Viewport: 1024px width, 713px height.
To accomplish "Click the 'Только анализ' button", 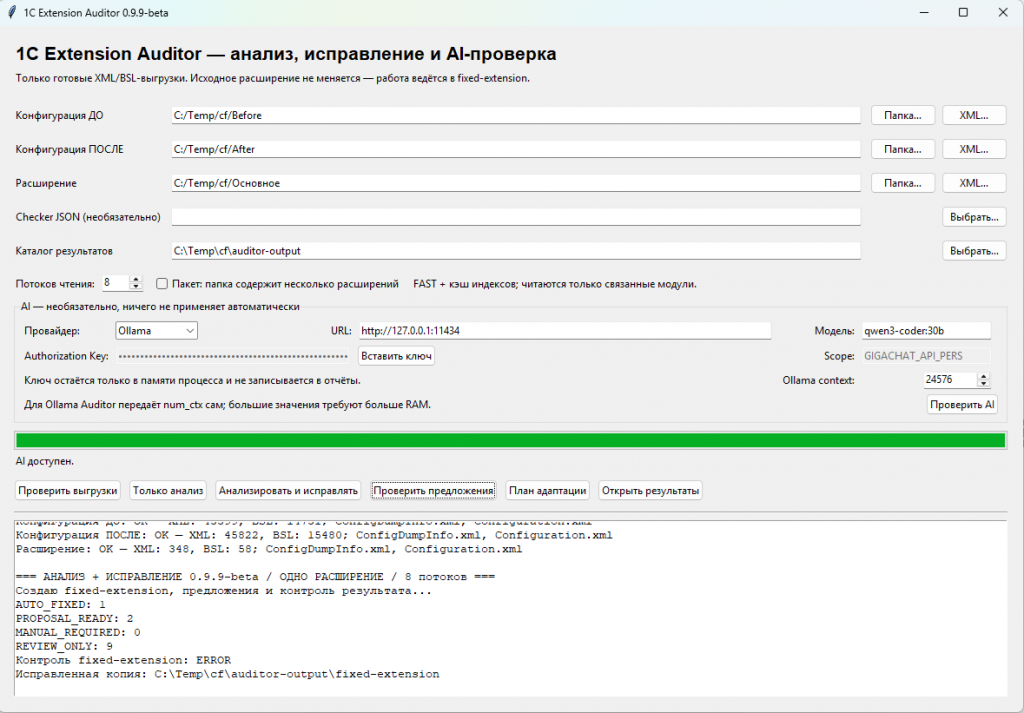I will pyautogui.click(x=168, y=490).
